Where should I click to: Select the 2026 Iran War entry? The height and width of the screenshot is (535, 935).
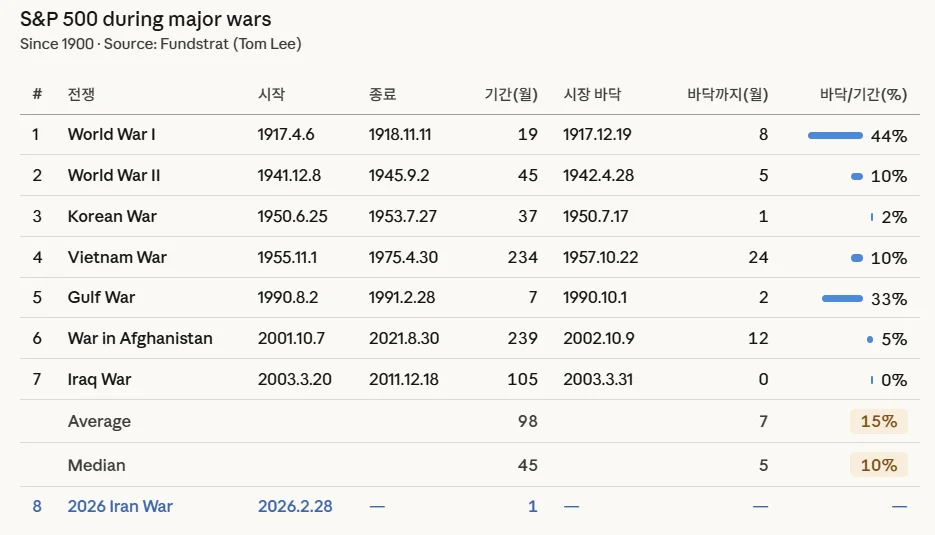point(120,506)
